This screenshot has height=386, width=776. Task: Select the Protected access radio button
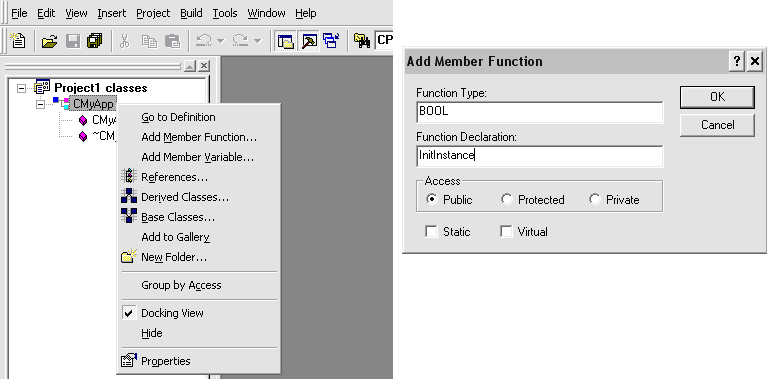coord(506,199)
